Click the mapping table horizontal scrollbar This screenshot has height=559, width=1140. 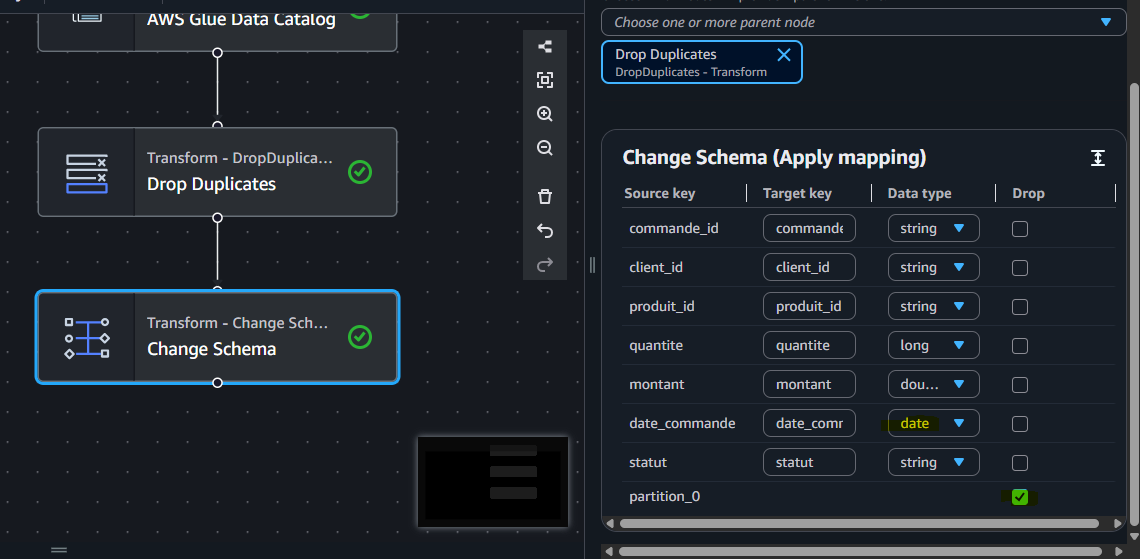(x=859, y=523)
